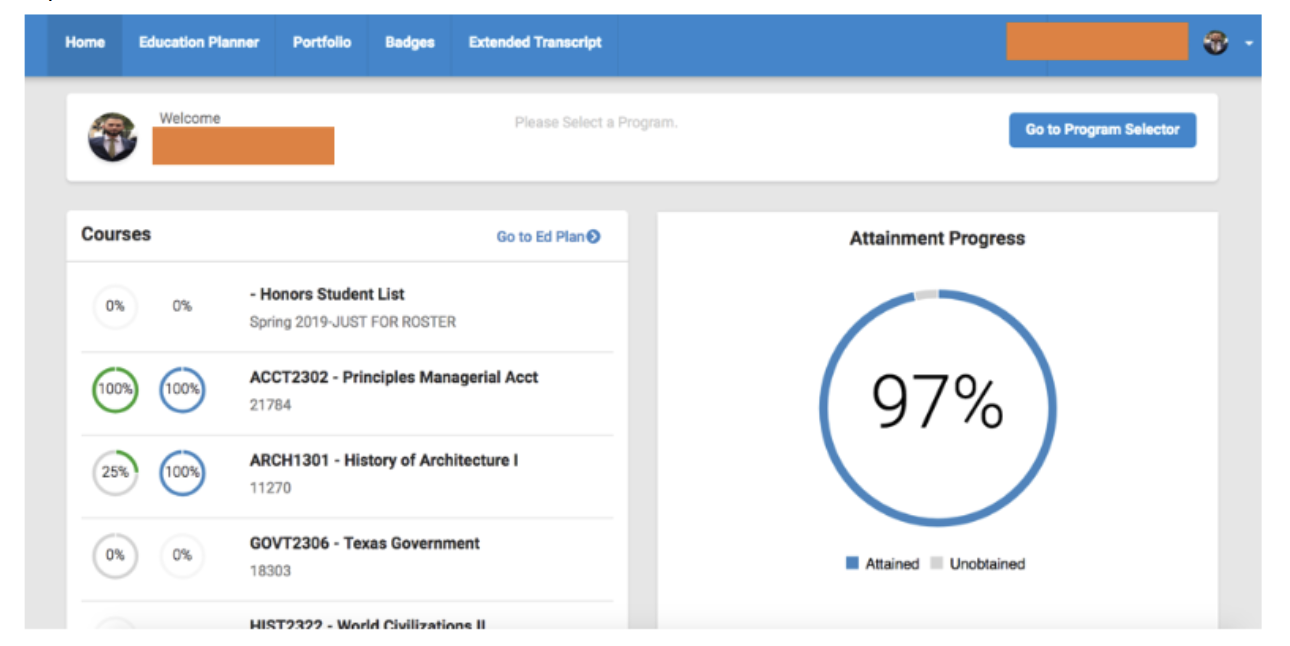The height and width of the screenshot is (646, 1290).
Task: Open the Home tab
Action: pos(85,43)
